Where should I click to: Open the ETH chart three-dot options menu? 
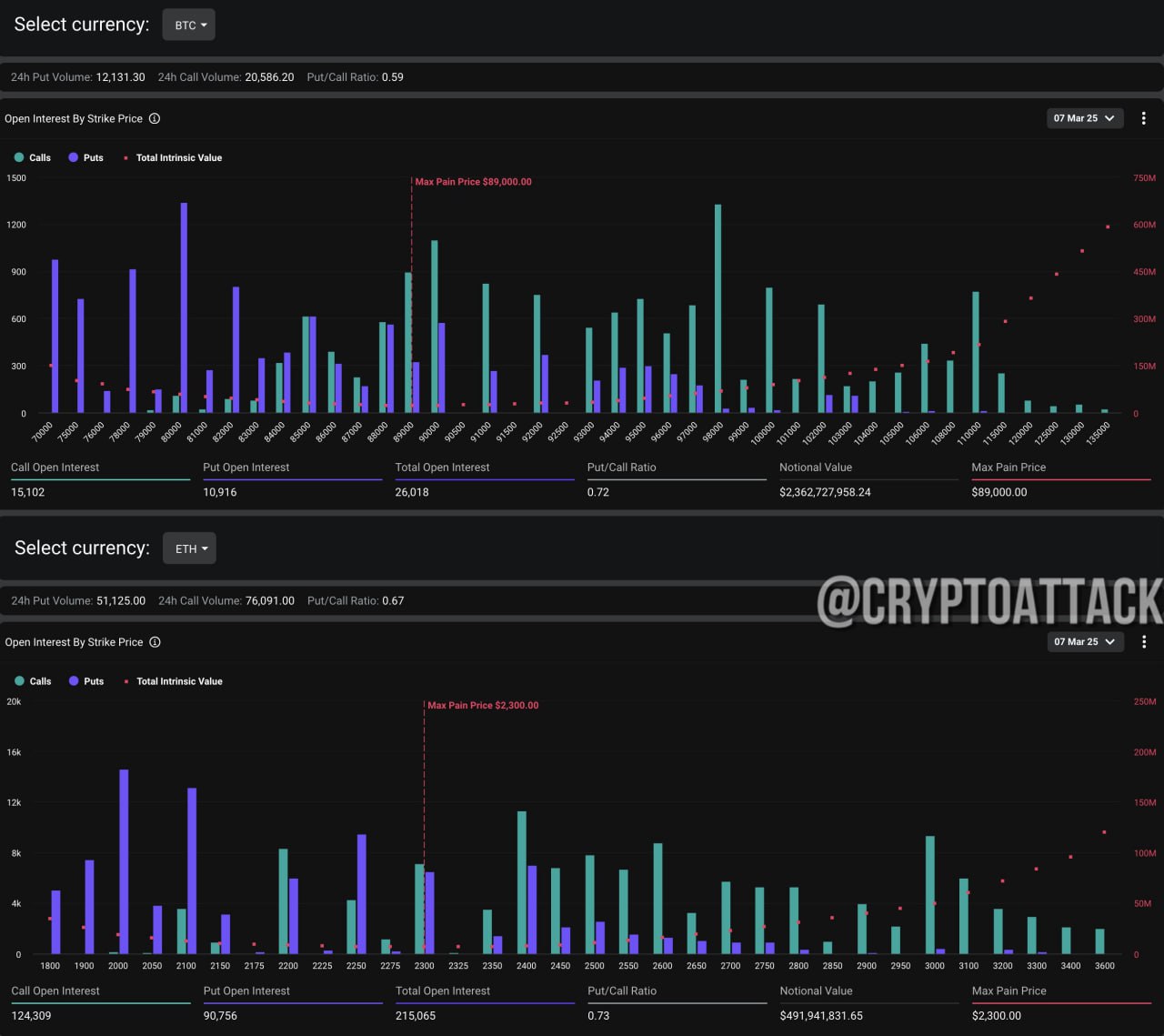1144,642
